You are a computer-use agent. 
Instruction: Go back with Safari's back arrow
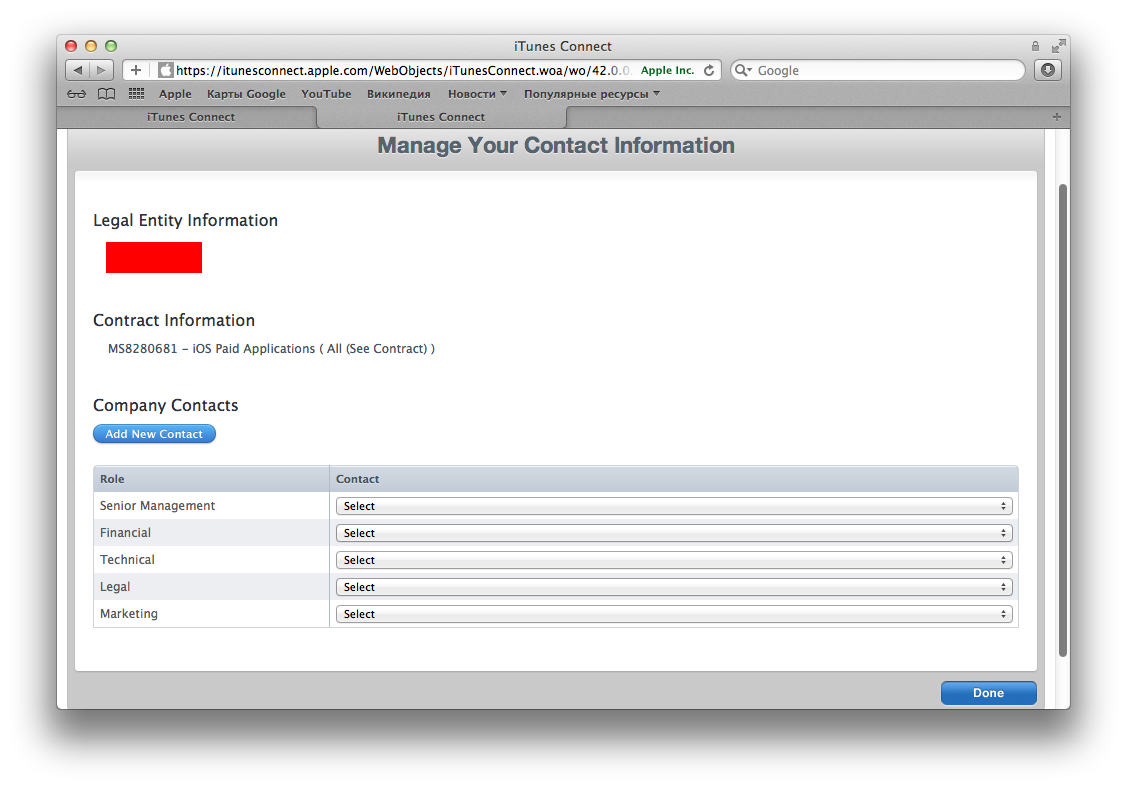pos(78,70)
